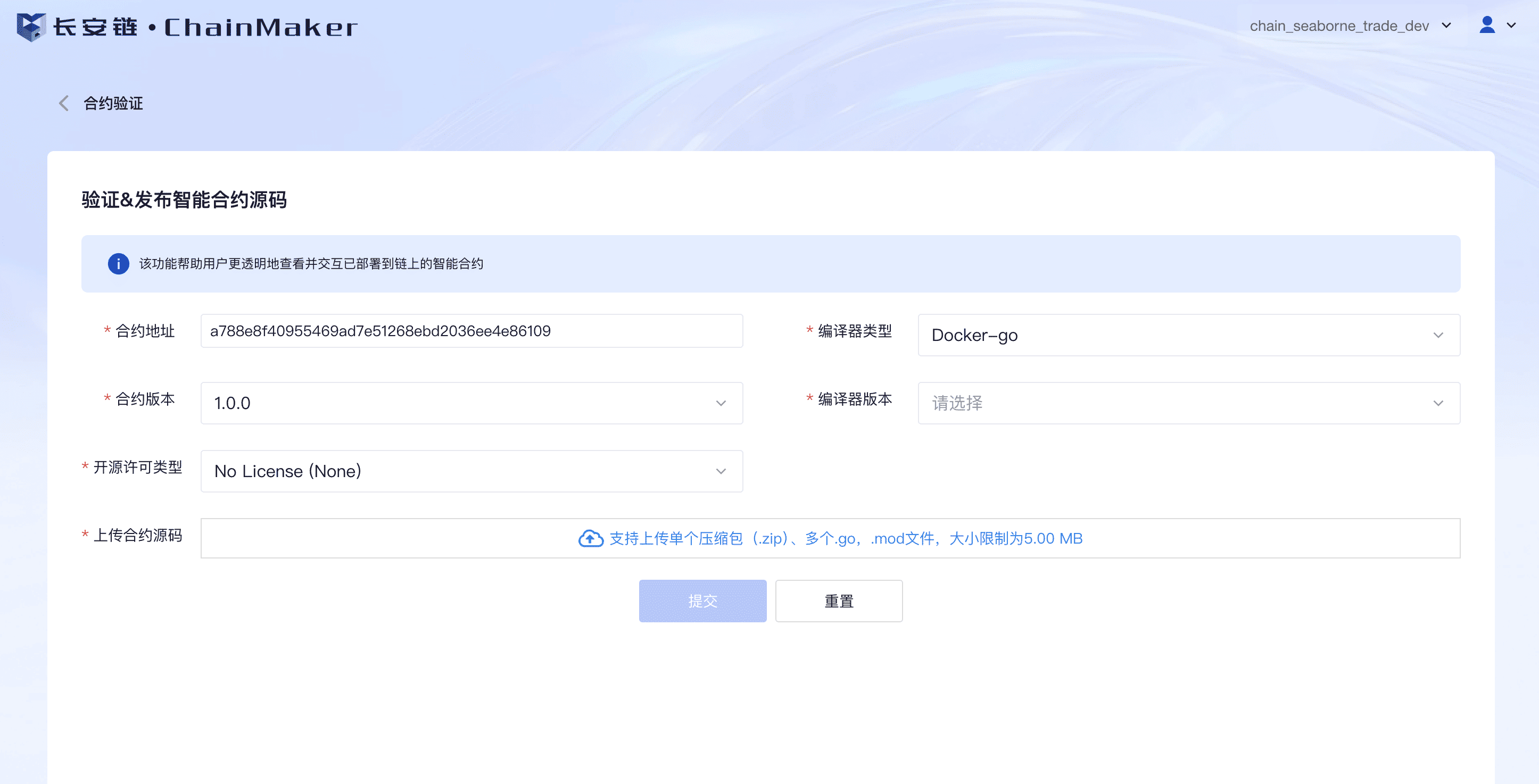Click the cloud upload icon

(x=590, y=539)
